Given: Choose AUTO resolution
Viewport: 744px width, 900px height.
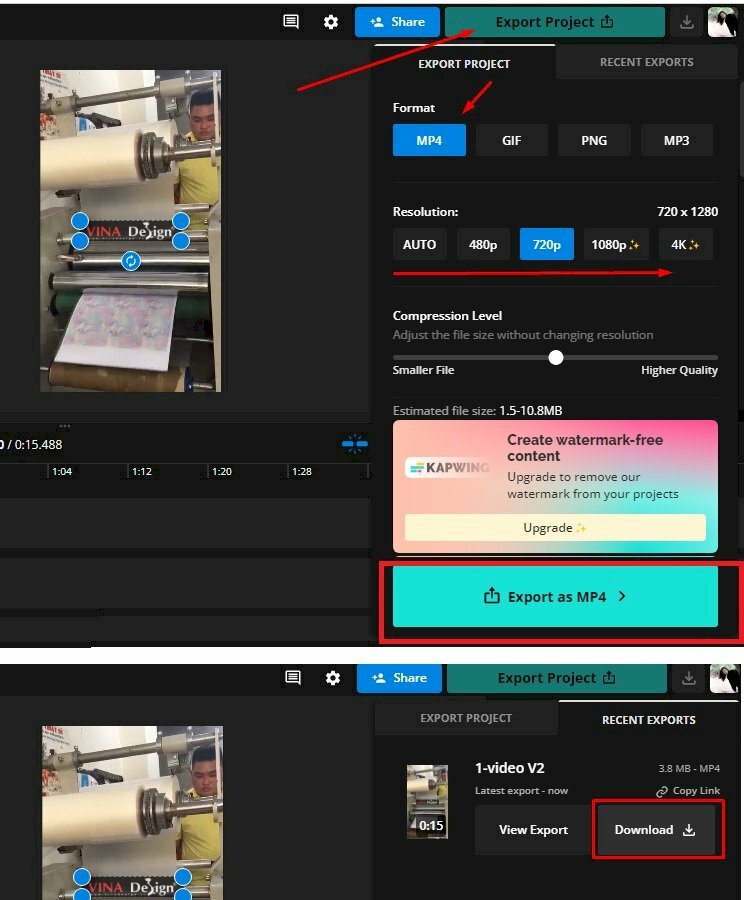Looking at the screenshot, I should 420,245.
